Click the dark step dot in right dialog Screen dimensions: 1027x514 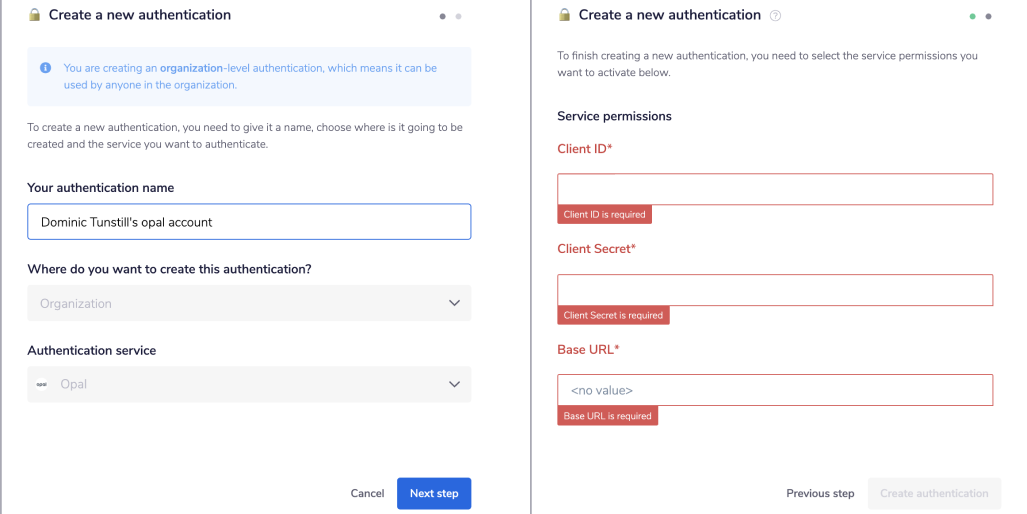tap(988, 16)
